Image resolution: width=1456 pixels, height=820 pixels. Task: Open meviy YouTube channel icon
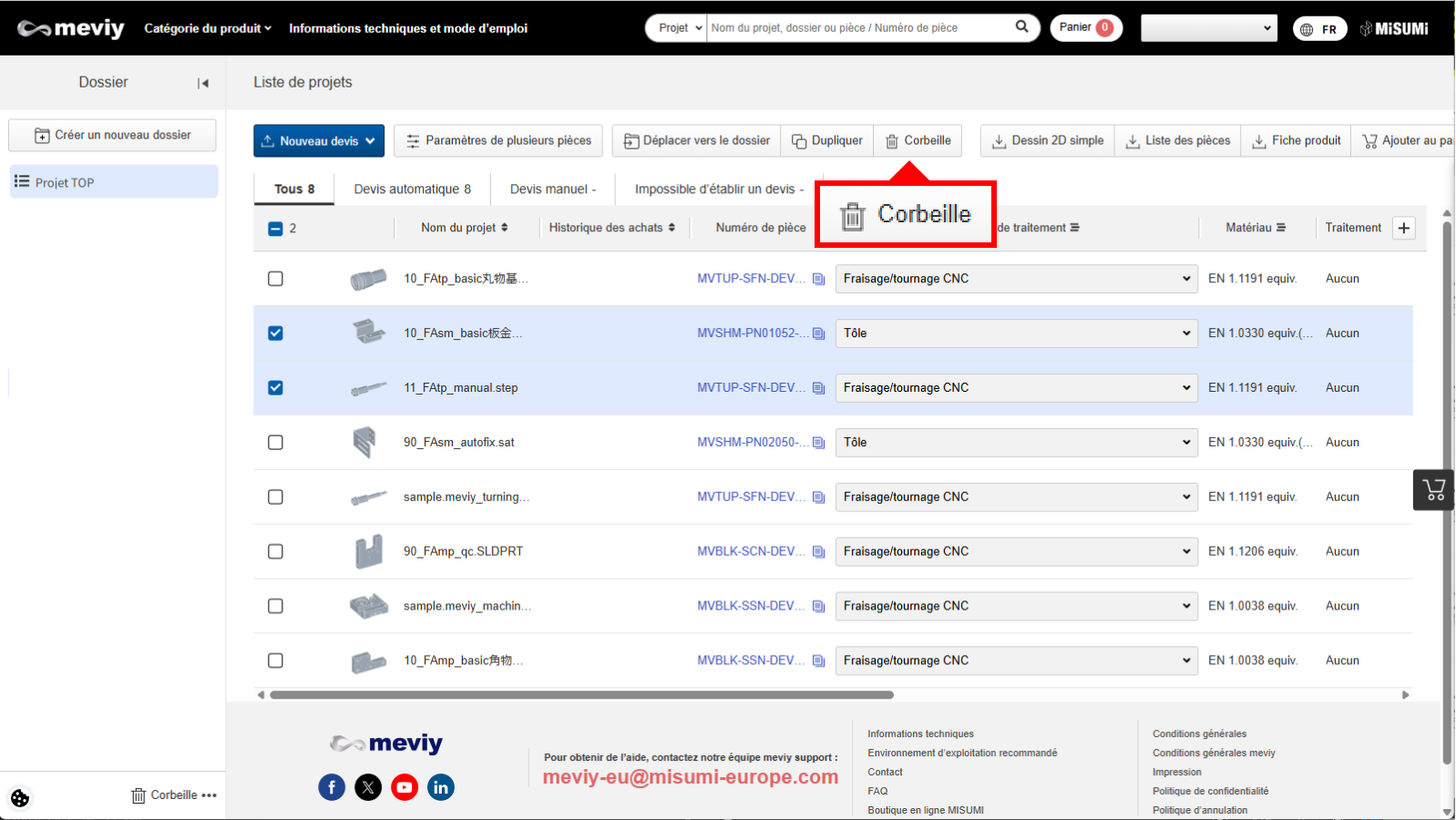tap(405, 787)
